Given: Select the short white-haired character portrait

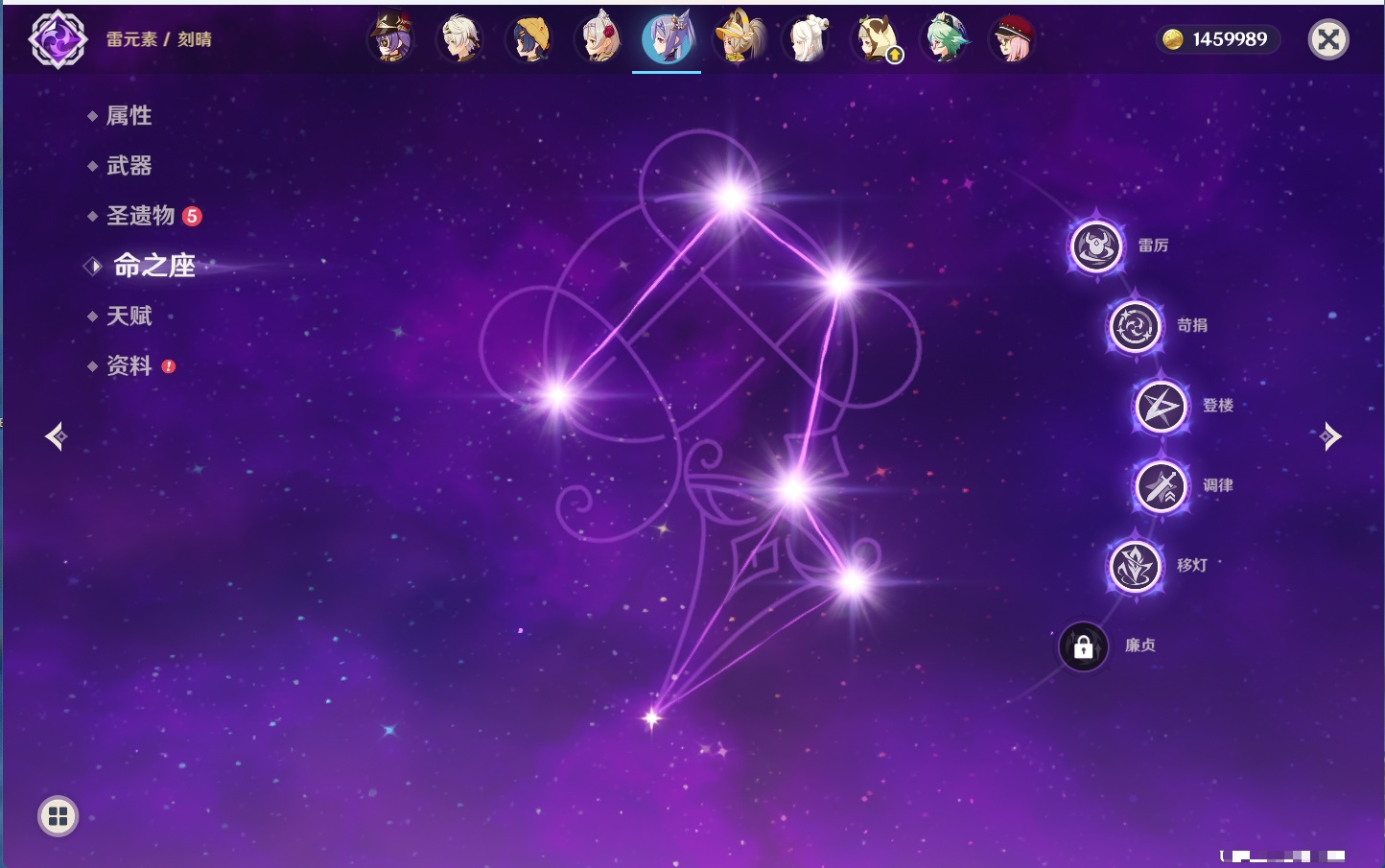Looking at the screenshot, I should tap(460, 39).
